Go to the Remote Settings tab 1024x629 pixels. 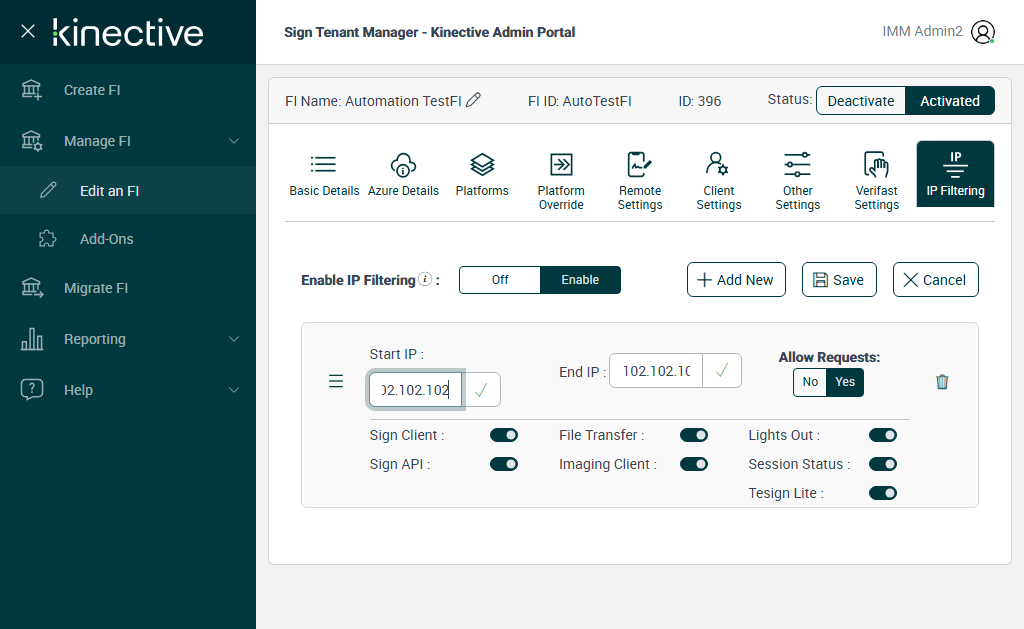pyautogui.click(x=640, y=181)
